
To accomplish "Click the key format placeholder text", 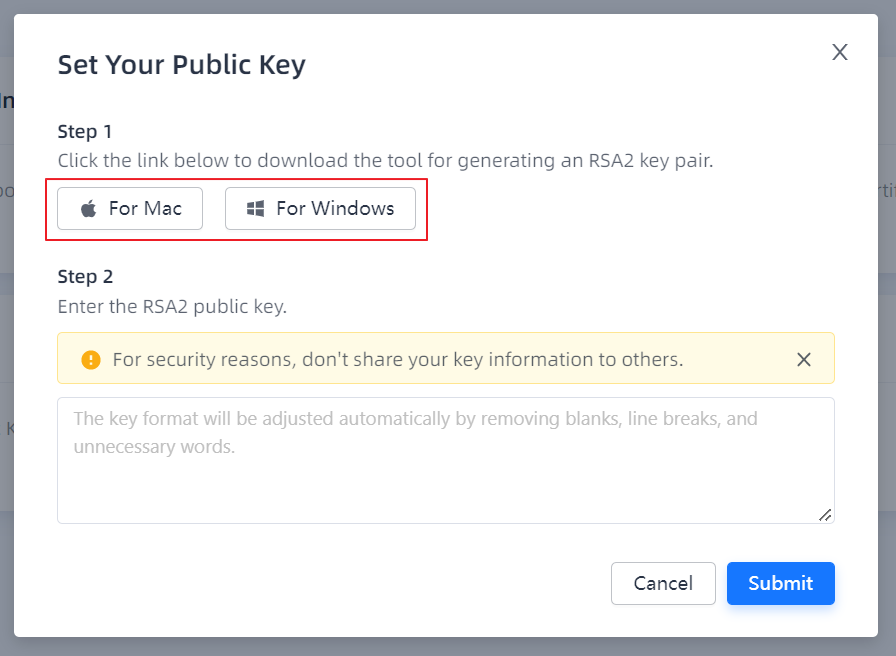I will pyautogui.click(x=415, y=420).
